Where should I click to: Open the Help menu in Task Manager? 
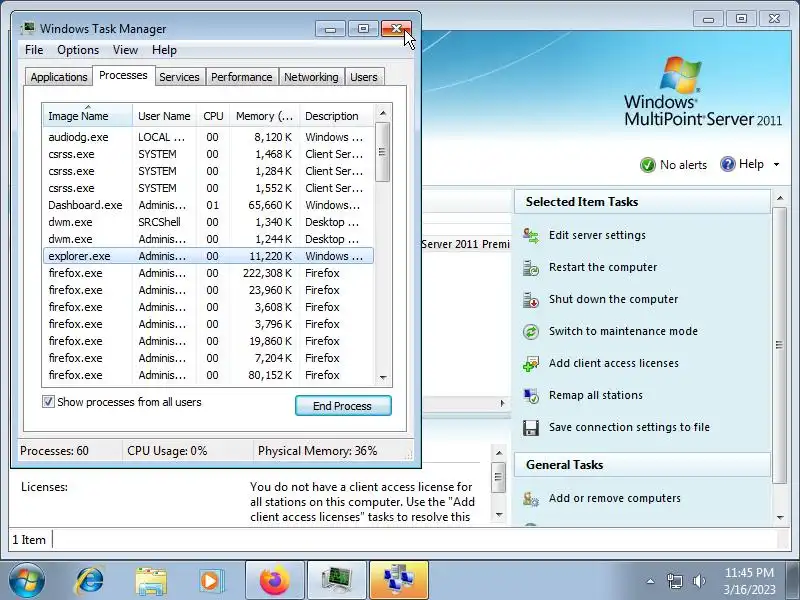(164, 50)
